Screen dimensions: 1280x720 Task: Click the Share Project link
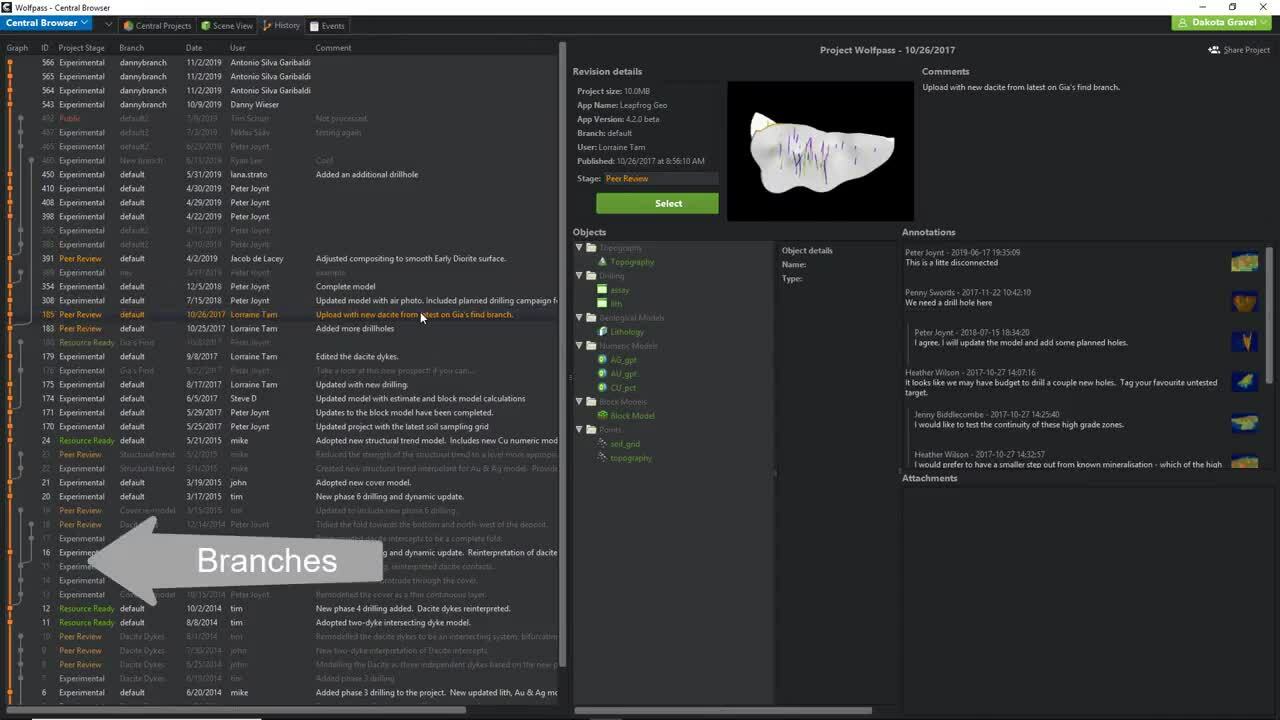point(1239,50)
